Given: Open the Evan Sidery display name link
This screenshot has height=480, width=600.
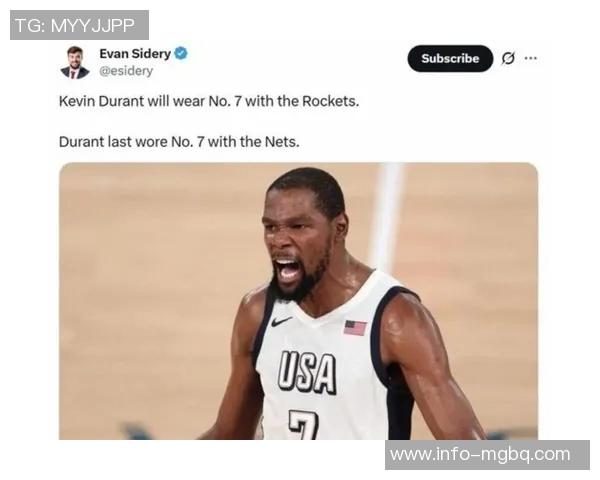Looking at the screenshot, I should 135,53.
